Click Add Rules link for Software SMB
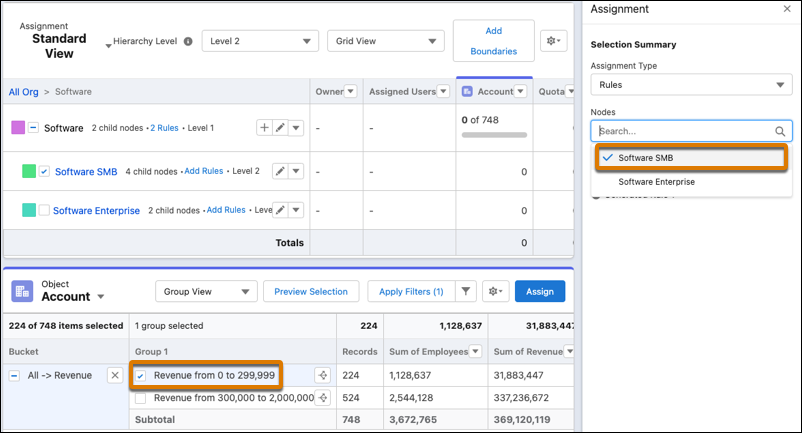 [x=204, y=171]
